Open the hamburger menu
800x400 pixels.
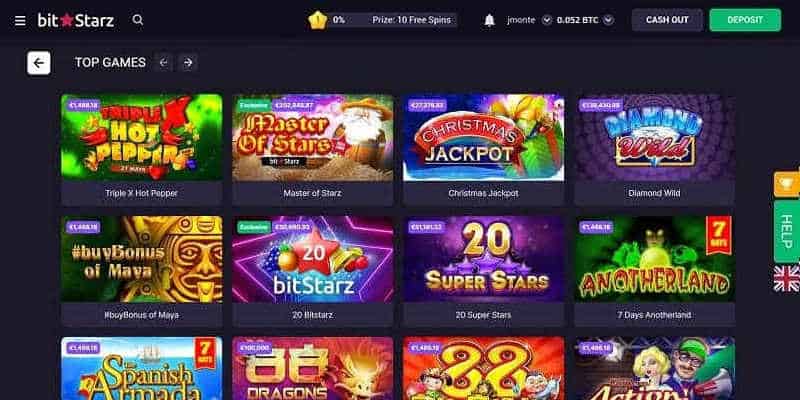tap(20, 20)
